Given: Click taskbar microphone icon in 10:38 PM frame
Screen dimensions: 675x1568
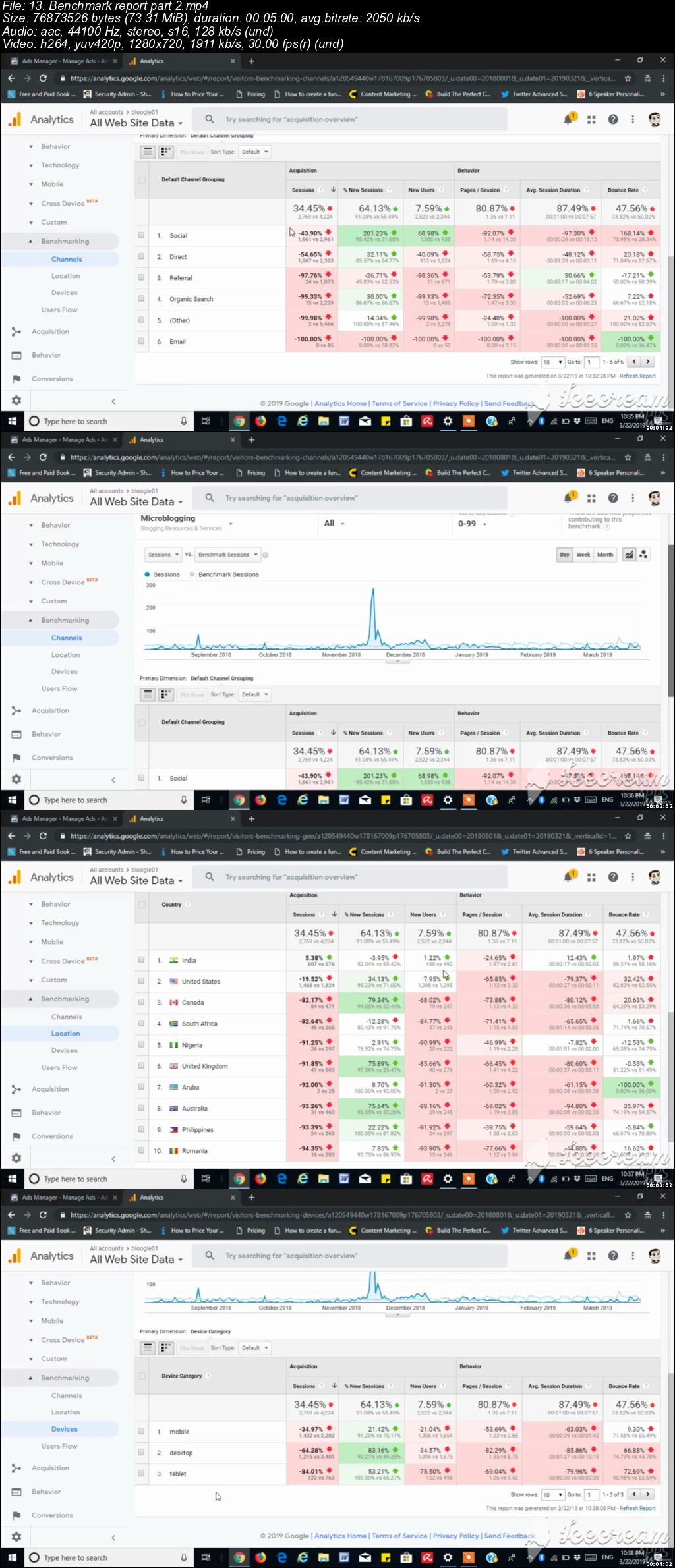Looking at the screenshot, I should (183, 1557).
